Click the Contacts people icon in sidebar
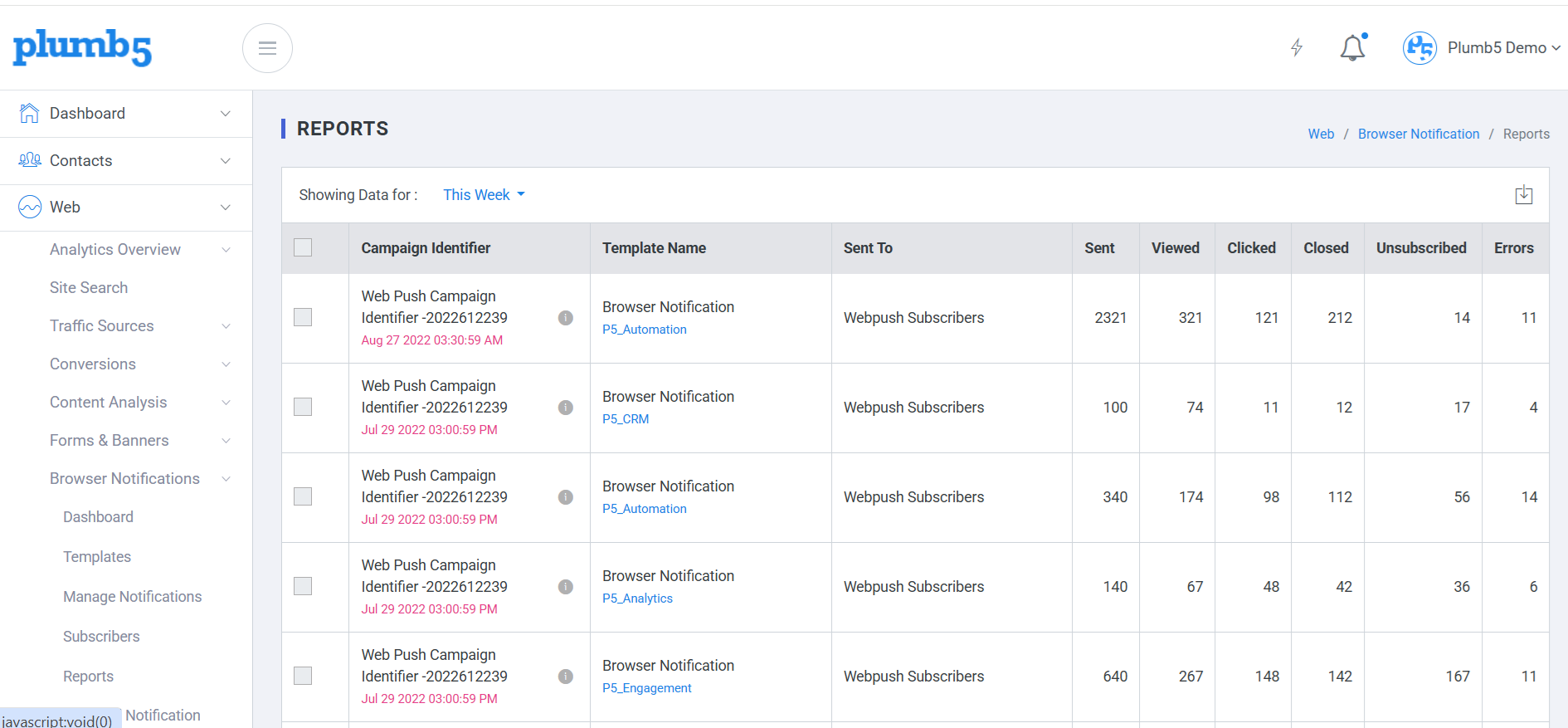1568x728 pixels. click(x=30, y=160)
